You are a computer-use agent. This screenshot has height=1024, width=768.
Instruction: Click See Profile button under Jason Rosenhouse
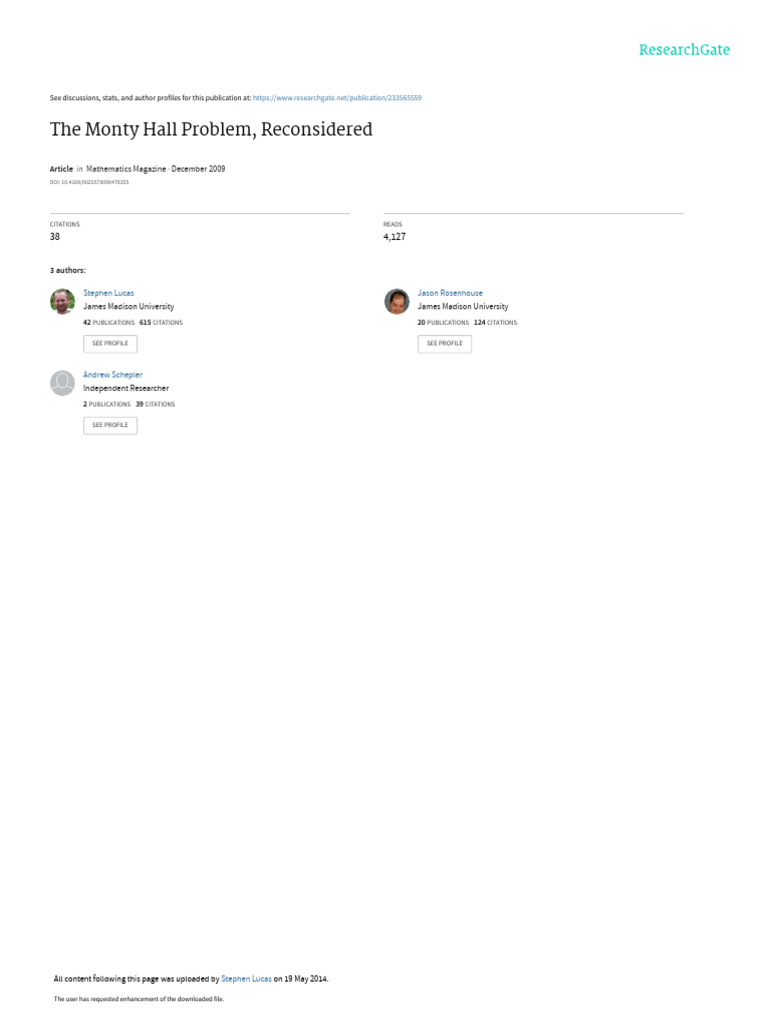445,344
